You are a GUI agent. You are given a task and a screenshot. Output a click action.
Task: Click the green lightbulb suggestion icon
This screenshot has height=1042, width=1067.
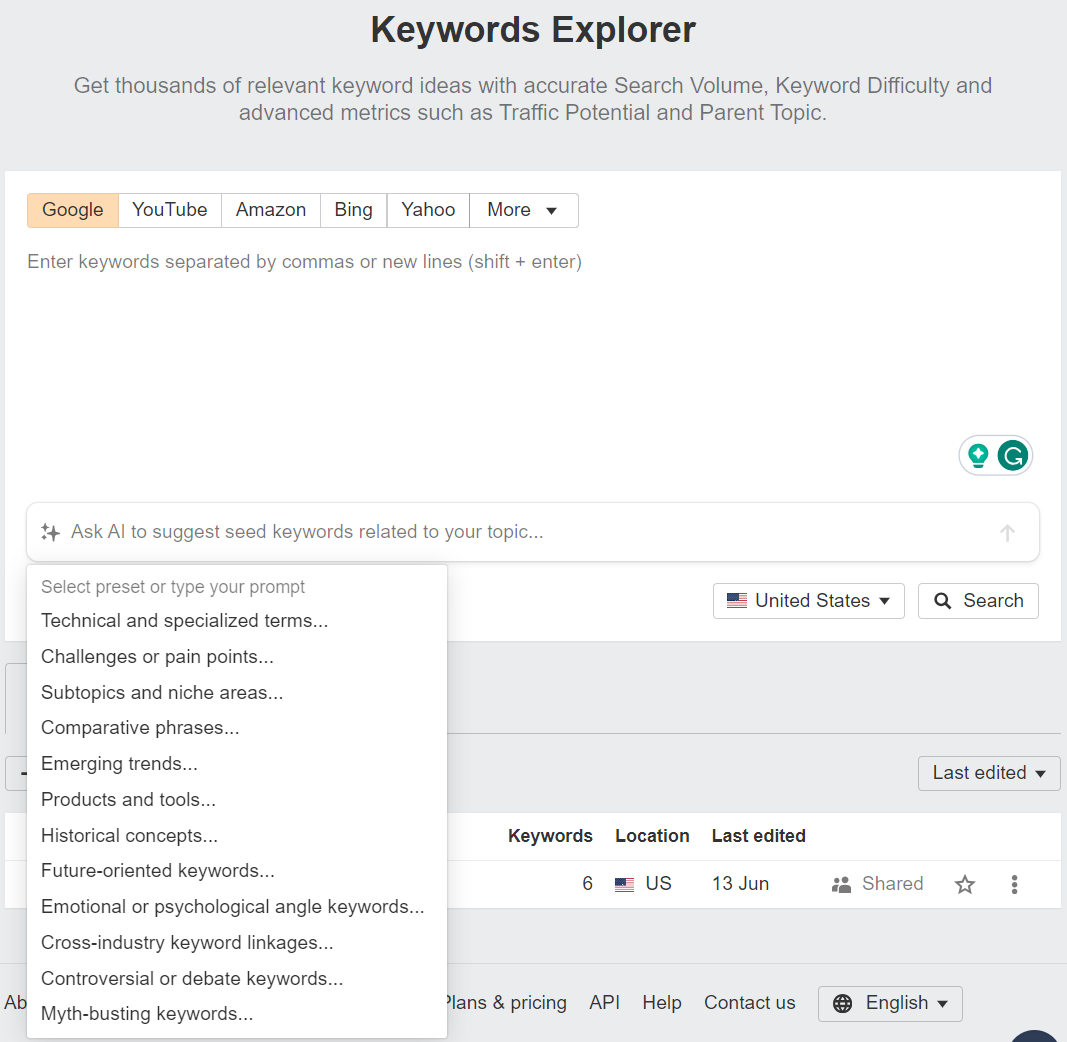tap(978, 455)
